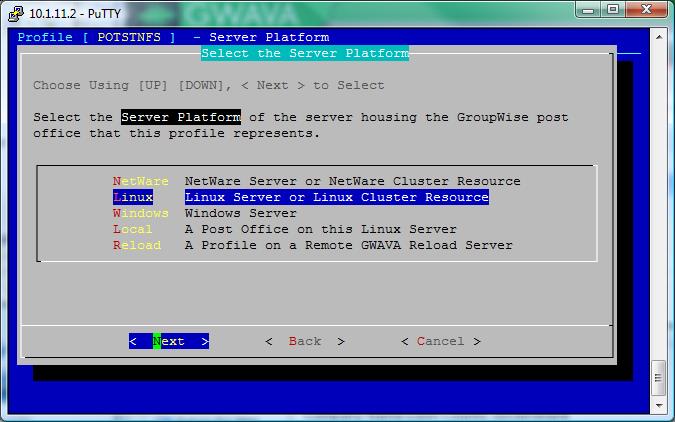Click the scrollbar down arrow
This screenshot has width=675, height=422.
[x=659, y=406]
